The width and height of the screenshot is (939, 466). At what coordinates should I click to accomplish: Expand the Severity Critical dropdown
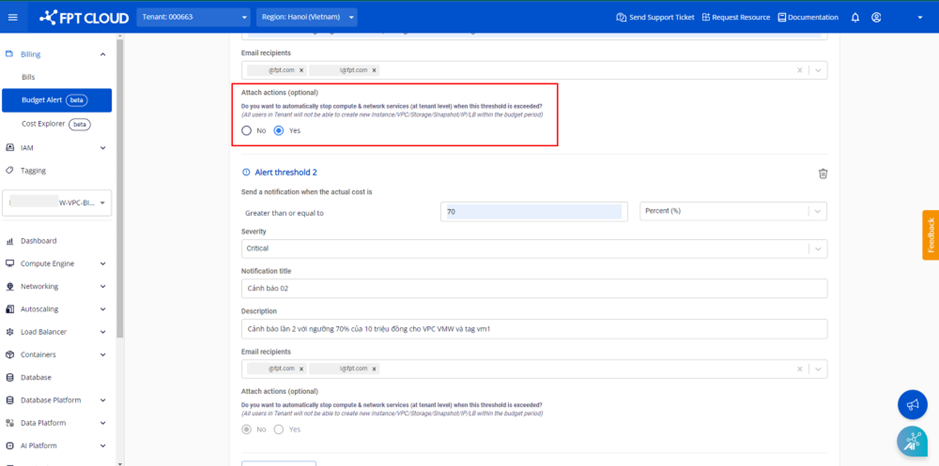click(534, 248)
